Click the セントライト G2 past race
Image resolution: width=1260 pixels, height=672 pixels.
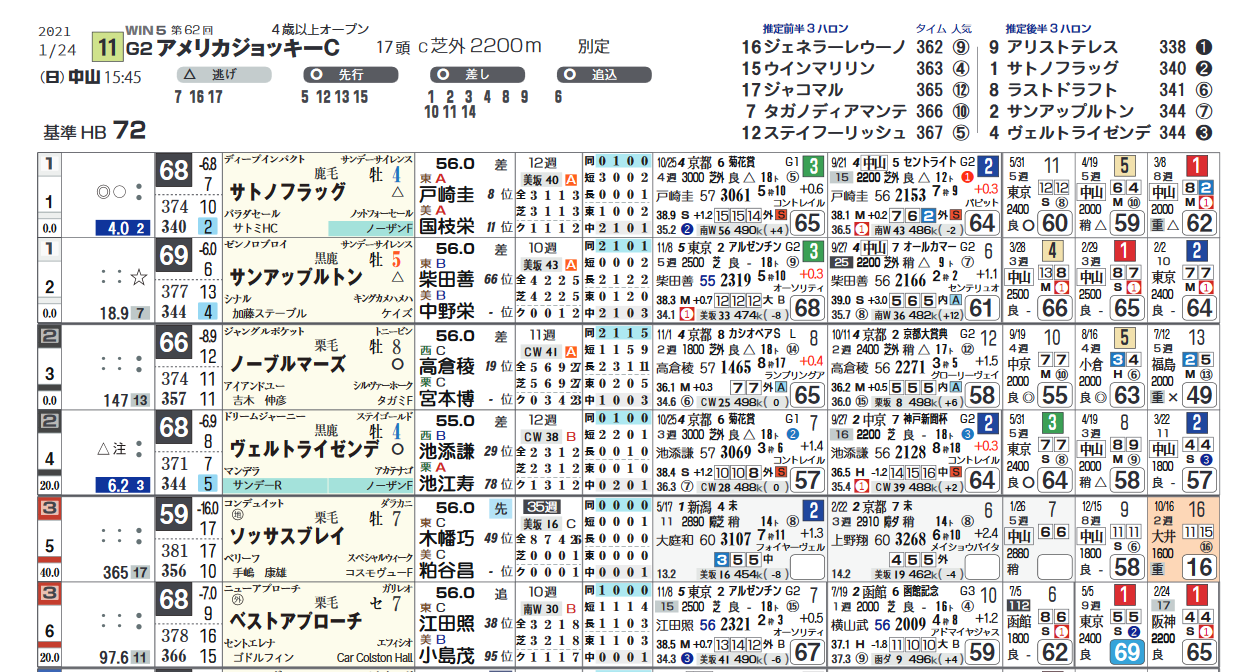938,161
